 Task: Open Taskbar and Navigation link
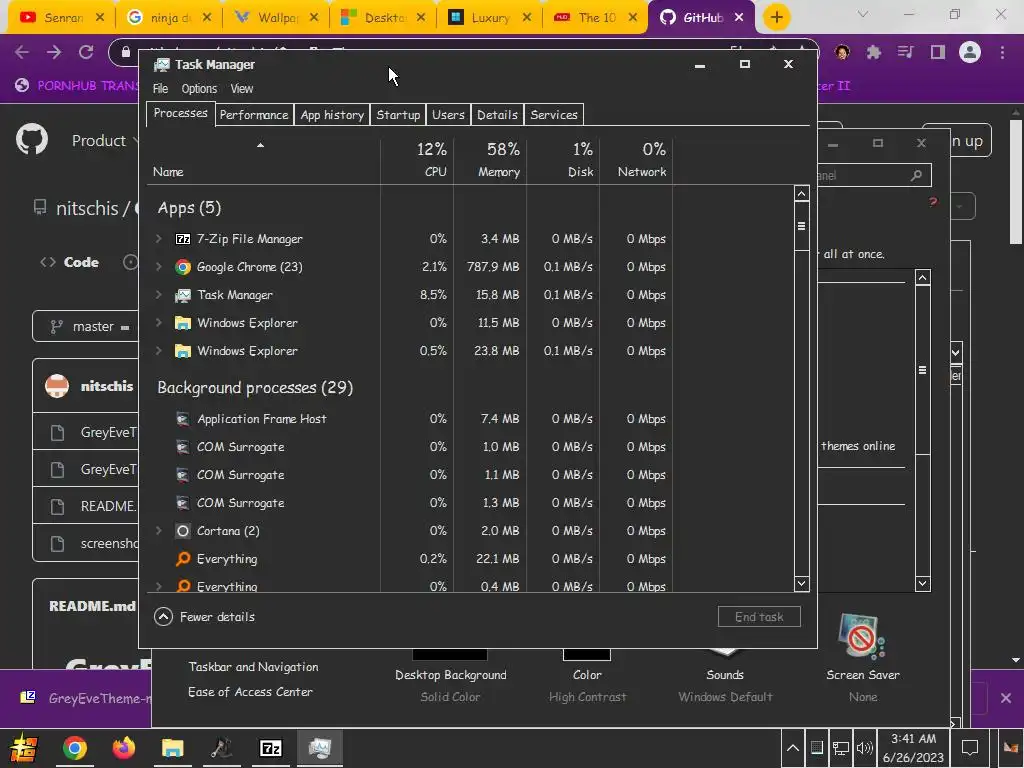coord(253,667)
